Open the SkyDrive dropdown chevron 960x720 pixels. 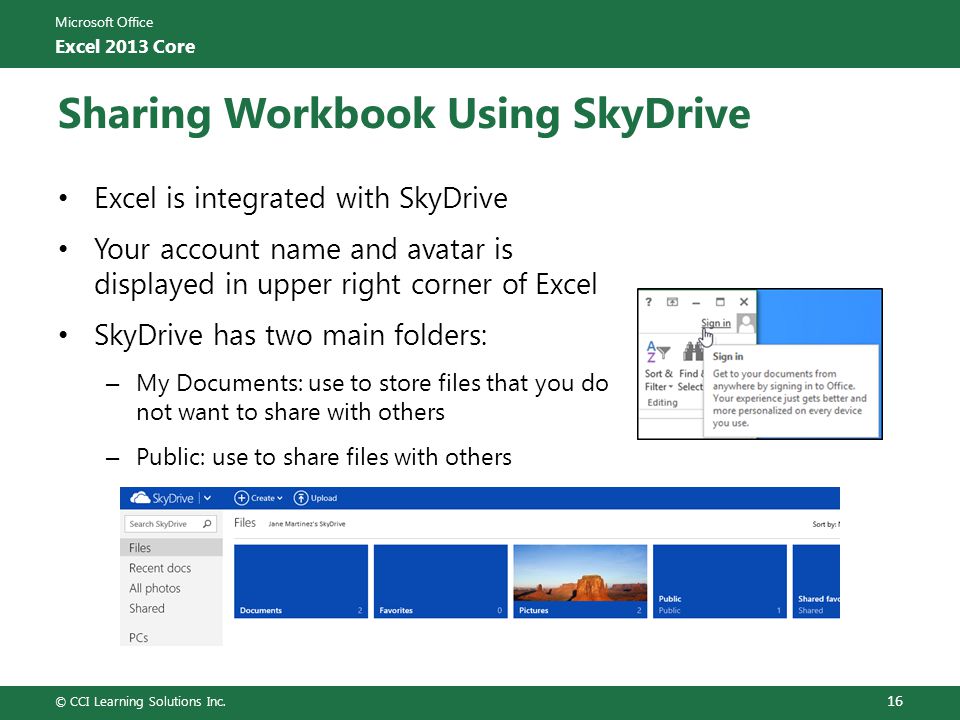(208, 498)
